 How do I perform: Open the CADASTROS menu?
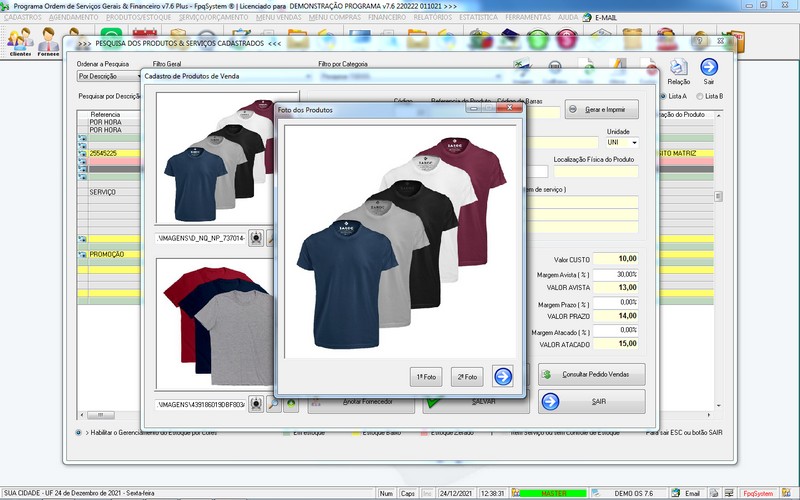click(23, 17)
